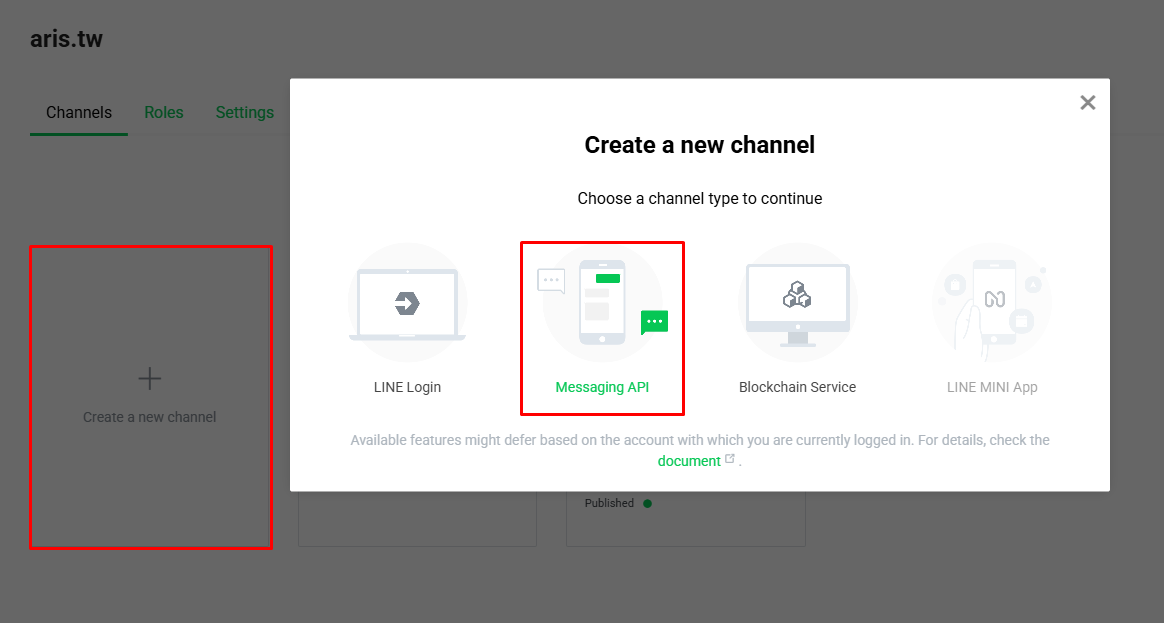Click the LINE Login laptop icon
1164x623 pixels.
pos(407,303)
